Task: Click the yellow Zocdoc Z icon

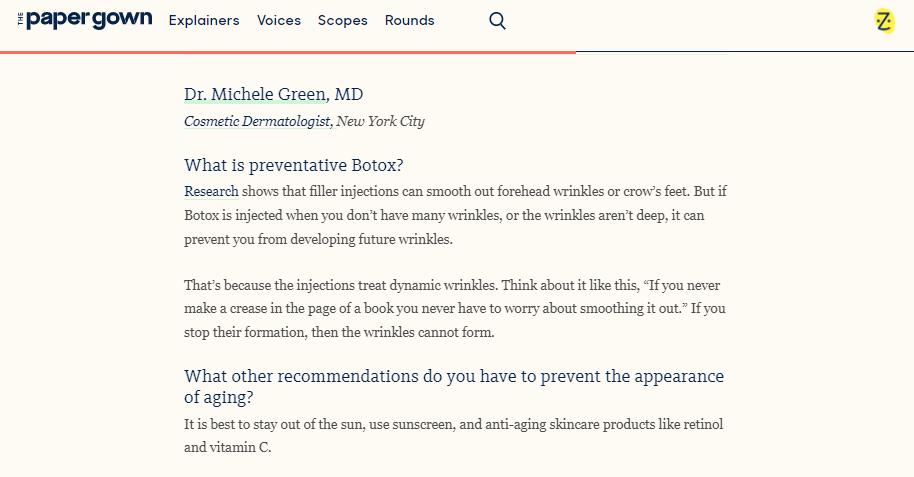Action: click(x=884, y=22)
